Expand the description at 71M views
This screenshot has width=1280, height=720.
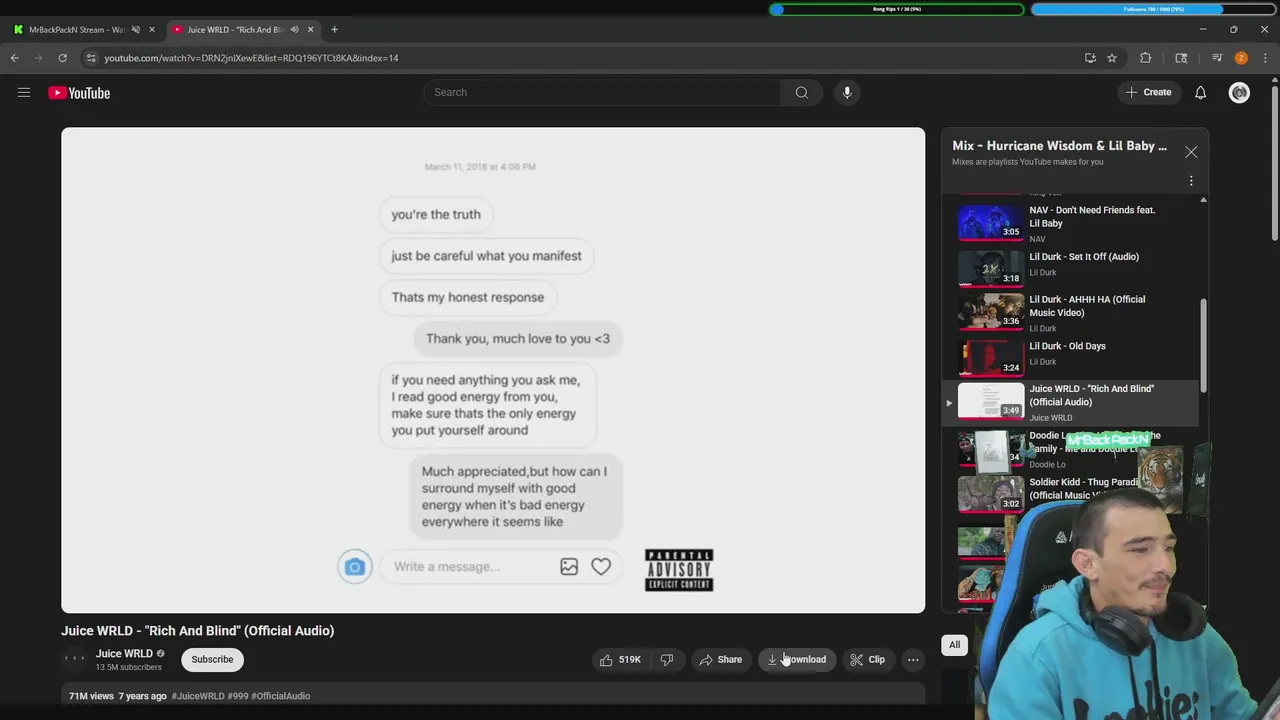(x=493, y=696)
